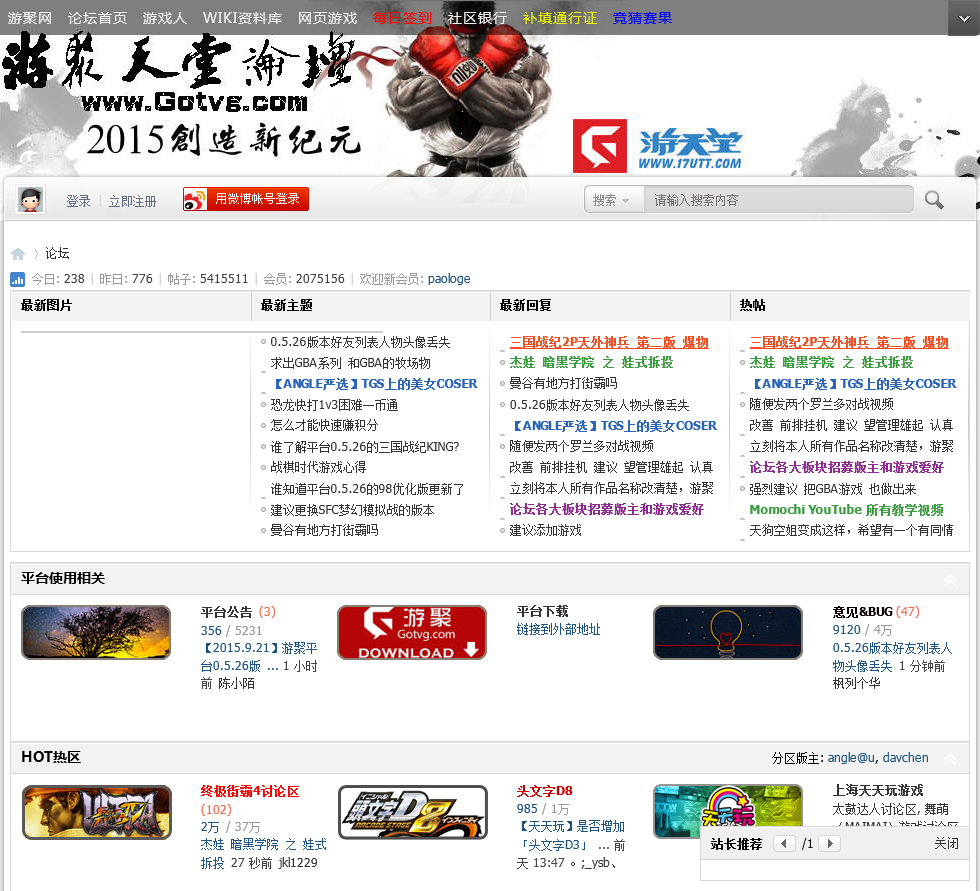Open the 意见&BUG forum

coord(862,612)
